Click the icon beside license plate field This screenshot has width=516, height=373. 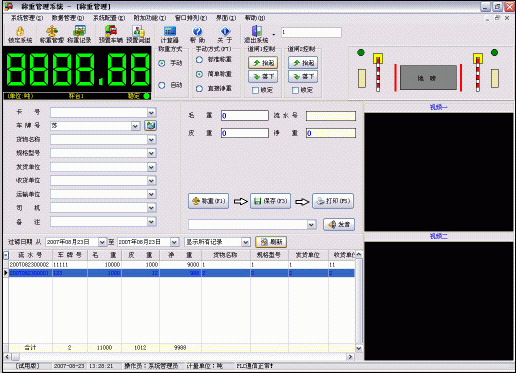[x=150, y=126]
